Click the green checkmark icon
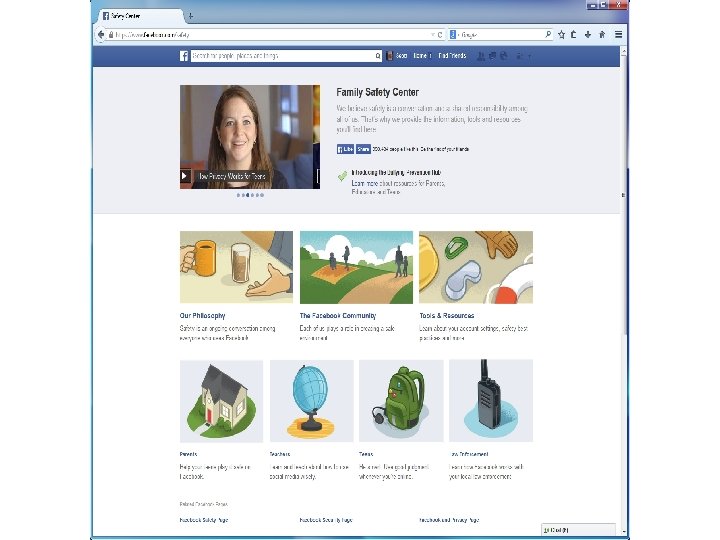 [x=343, y=175]
